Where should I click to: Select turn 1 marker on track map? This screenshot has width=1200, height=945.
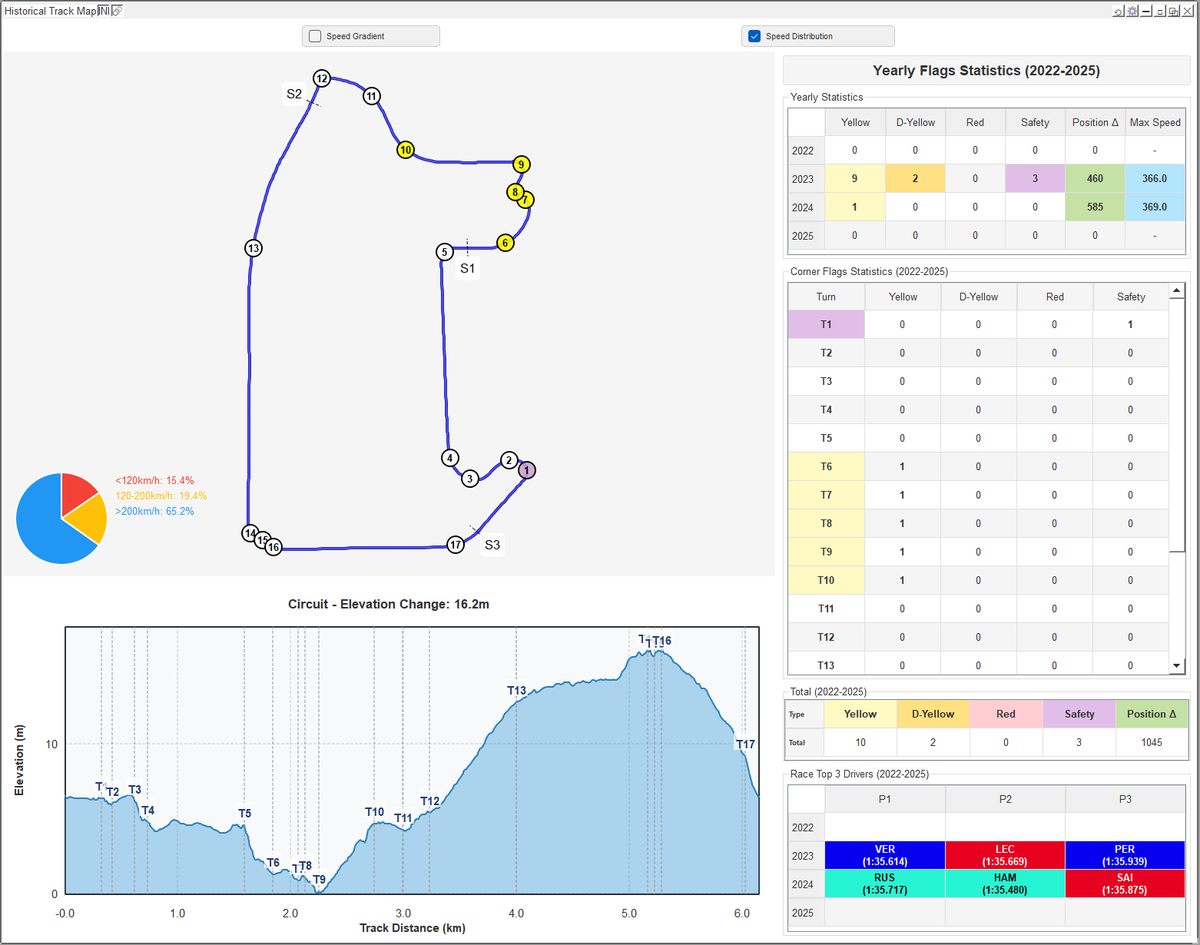click(528, 470)
